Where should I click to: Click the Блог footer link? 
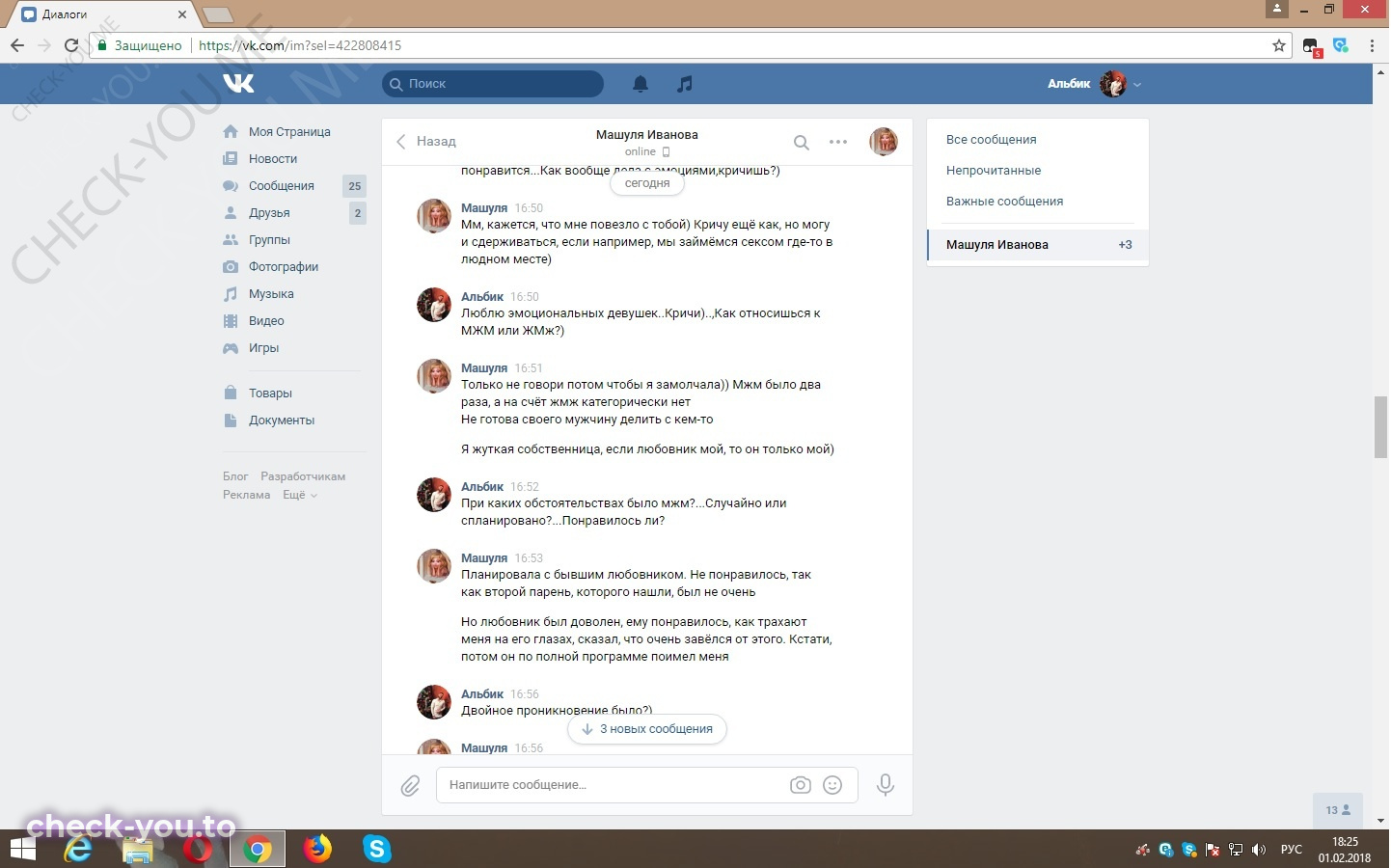(235, 476)
